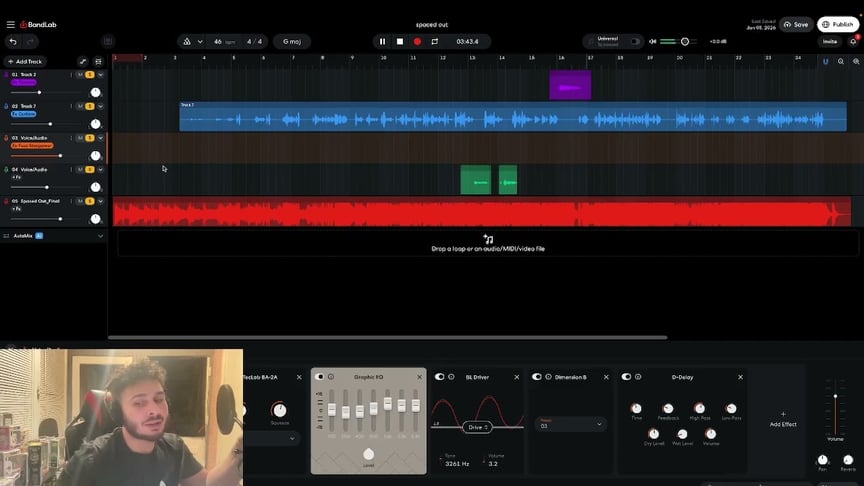Mute the 03 Voice/Audio track
864x486 pixels.
click(x=80, y=138)
